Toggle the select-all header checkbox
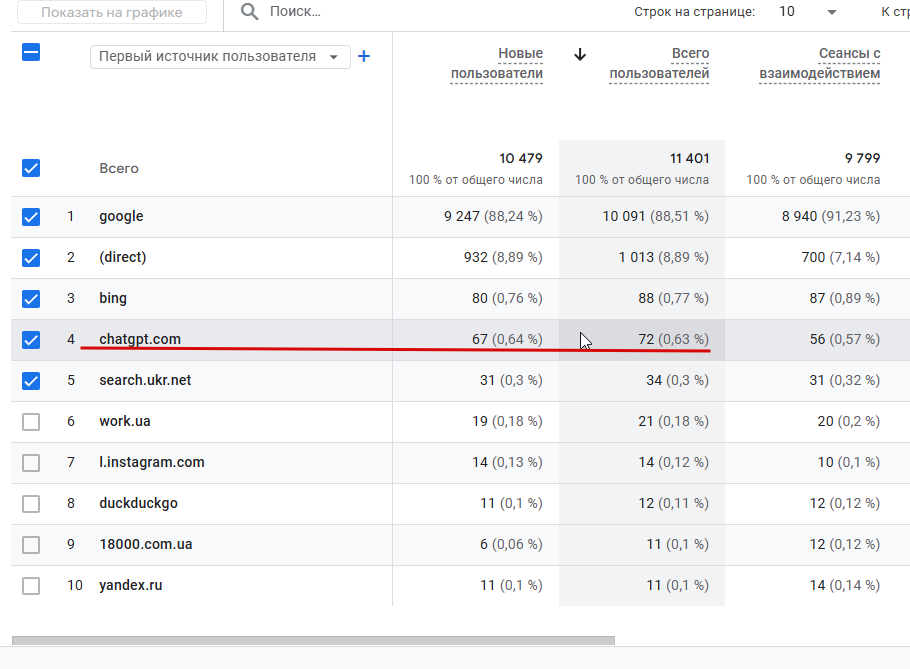The height and width of the screenshot is (669, 910). point(31,53)
